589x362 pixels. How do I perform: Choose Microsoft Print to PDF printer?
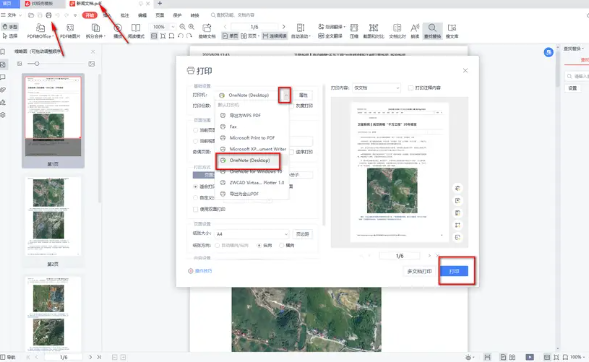(252, 138)
